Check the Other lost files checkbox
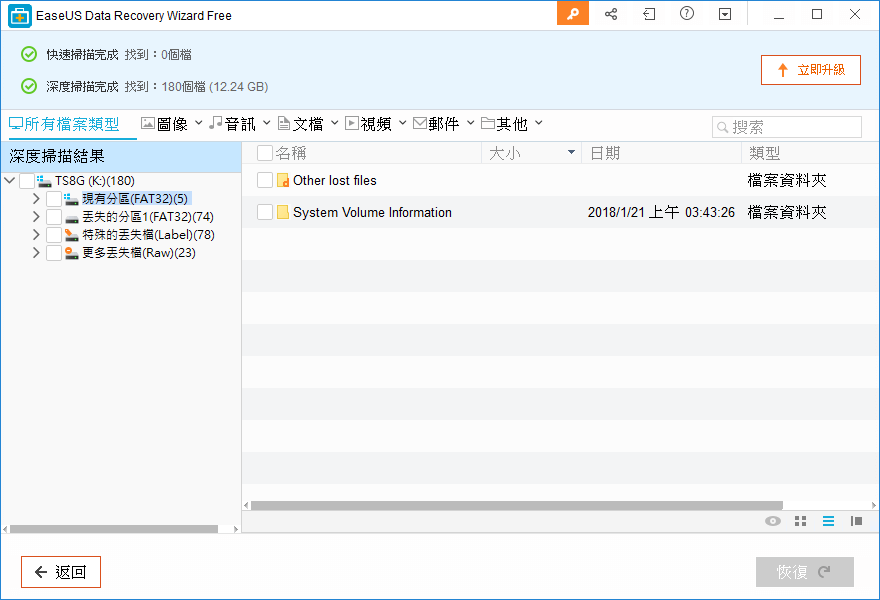880x600 pixels. tap(265, 180)
